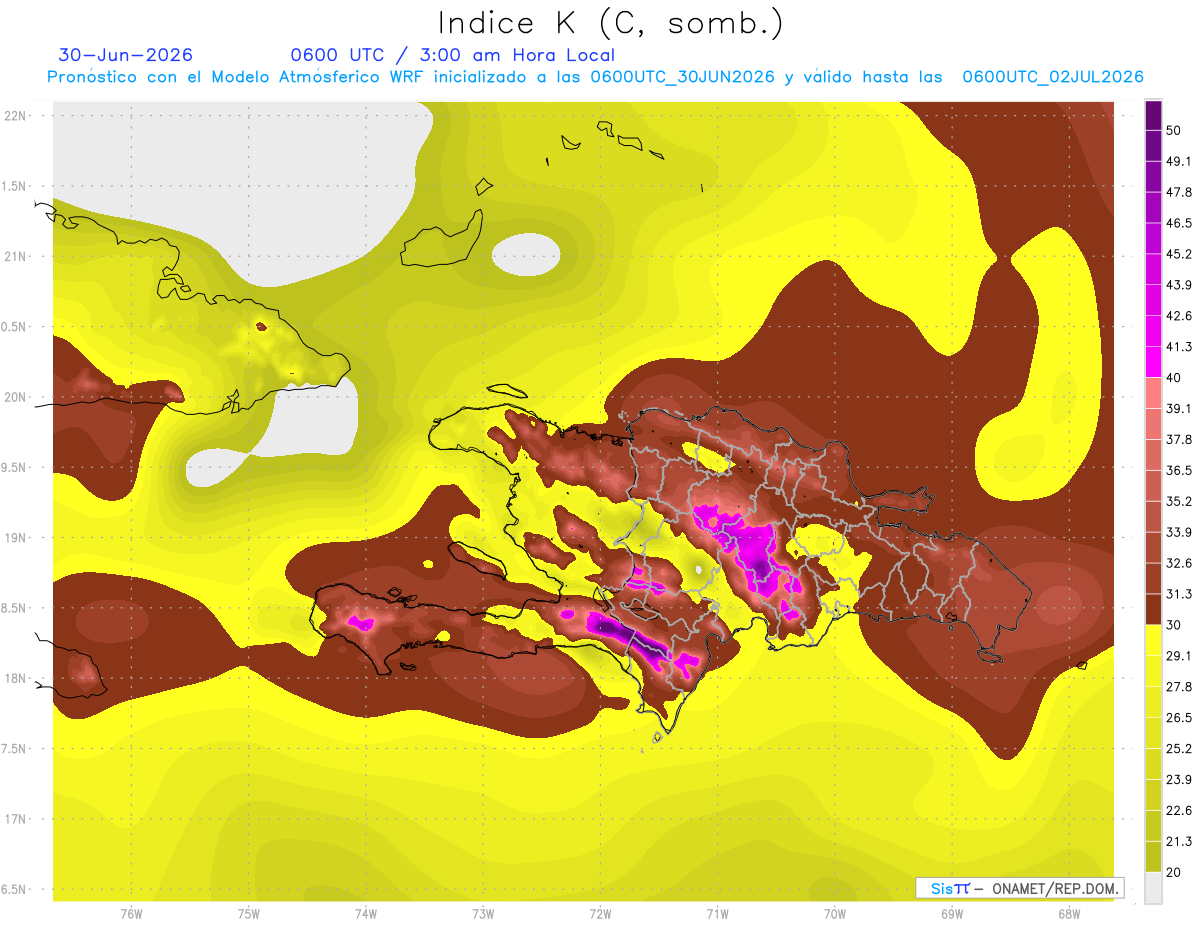Click longitude axis label "71W"

click(717, 912)
